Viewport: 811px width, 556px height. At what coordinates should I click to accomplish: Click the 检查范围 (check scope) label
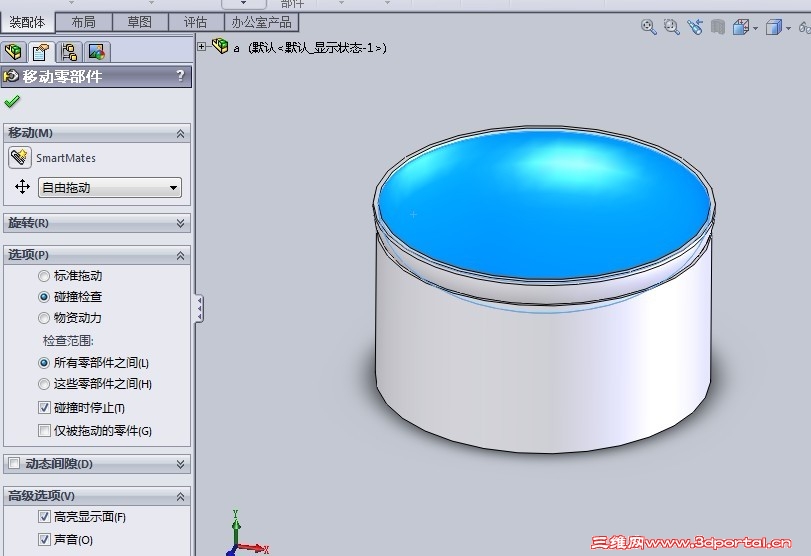click(68, 341)
